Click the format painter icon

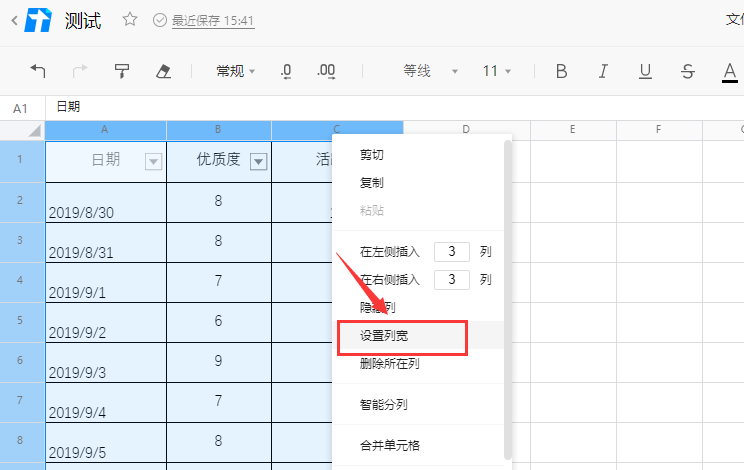pos(122,71)
